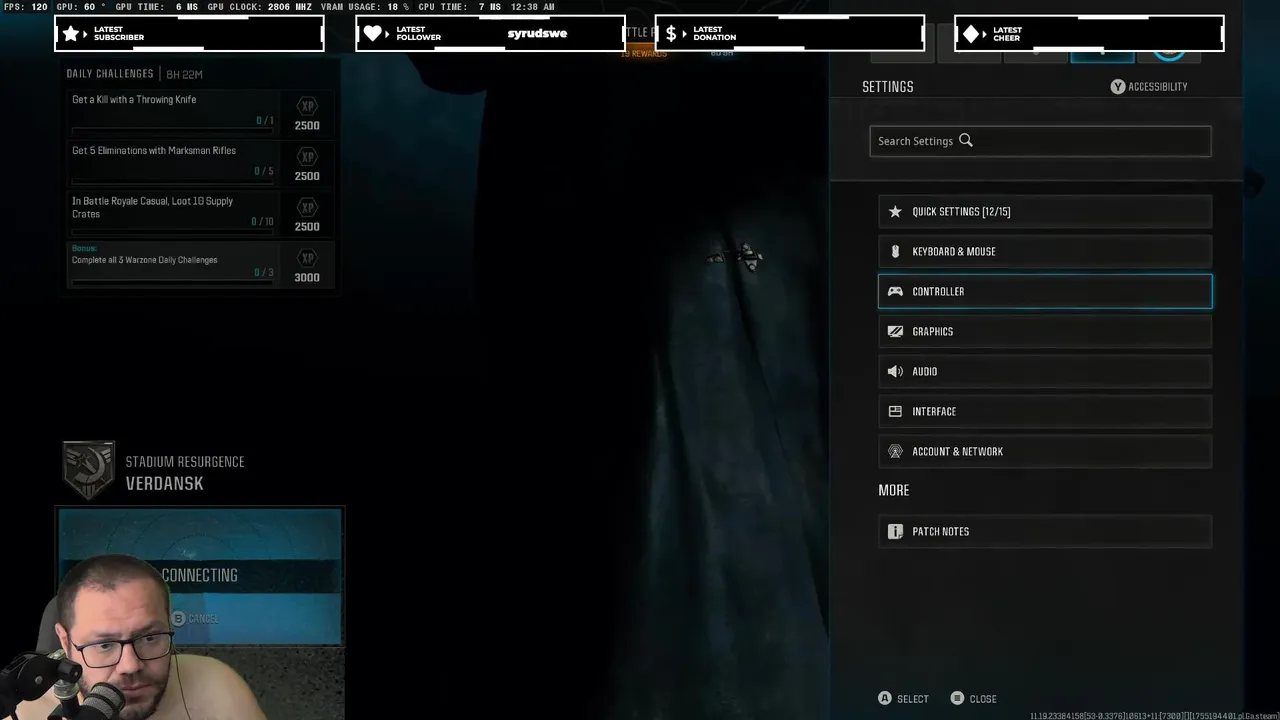Click Stadium Resurgence Verdansk mode title
The image size is (1280, 720).
(x=185, y=473)
